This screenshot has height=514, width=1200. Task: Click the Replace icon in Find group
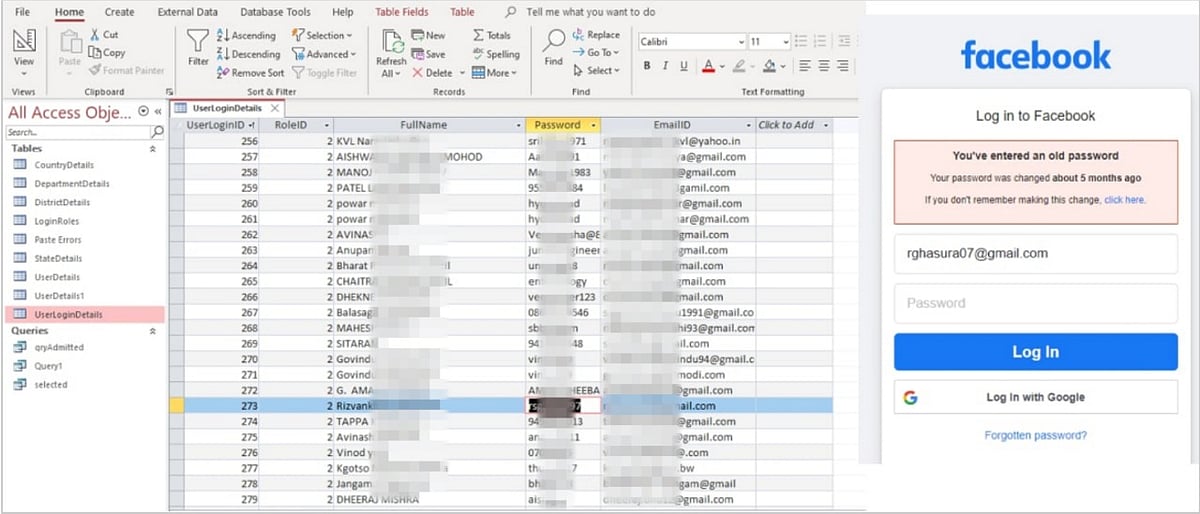tap(578, 35)
